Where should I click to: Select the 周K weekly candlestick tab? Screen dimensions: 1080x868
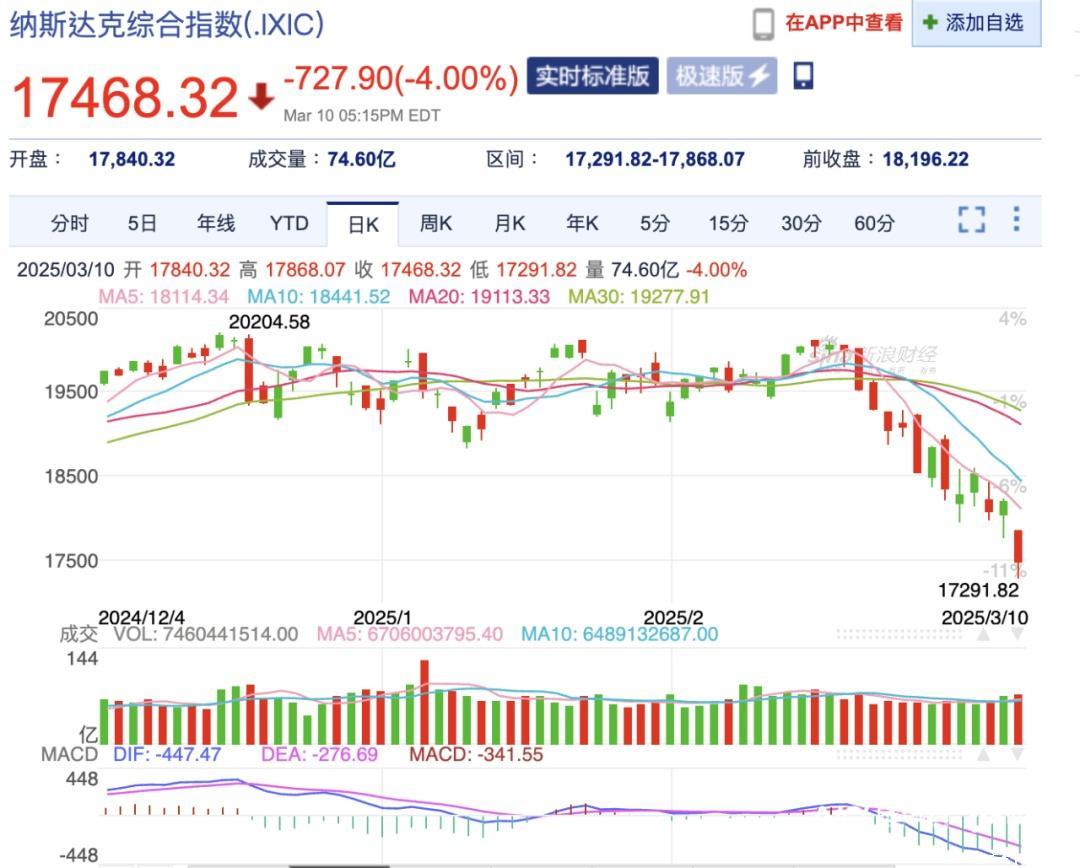(x=436, y=224)
